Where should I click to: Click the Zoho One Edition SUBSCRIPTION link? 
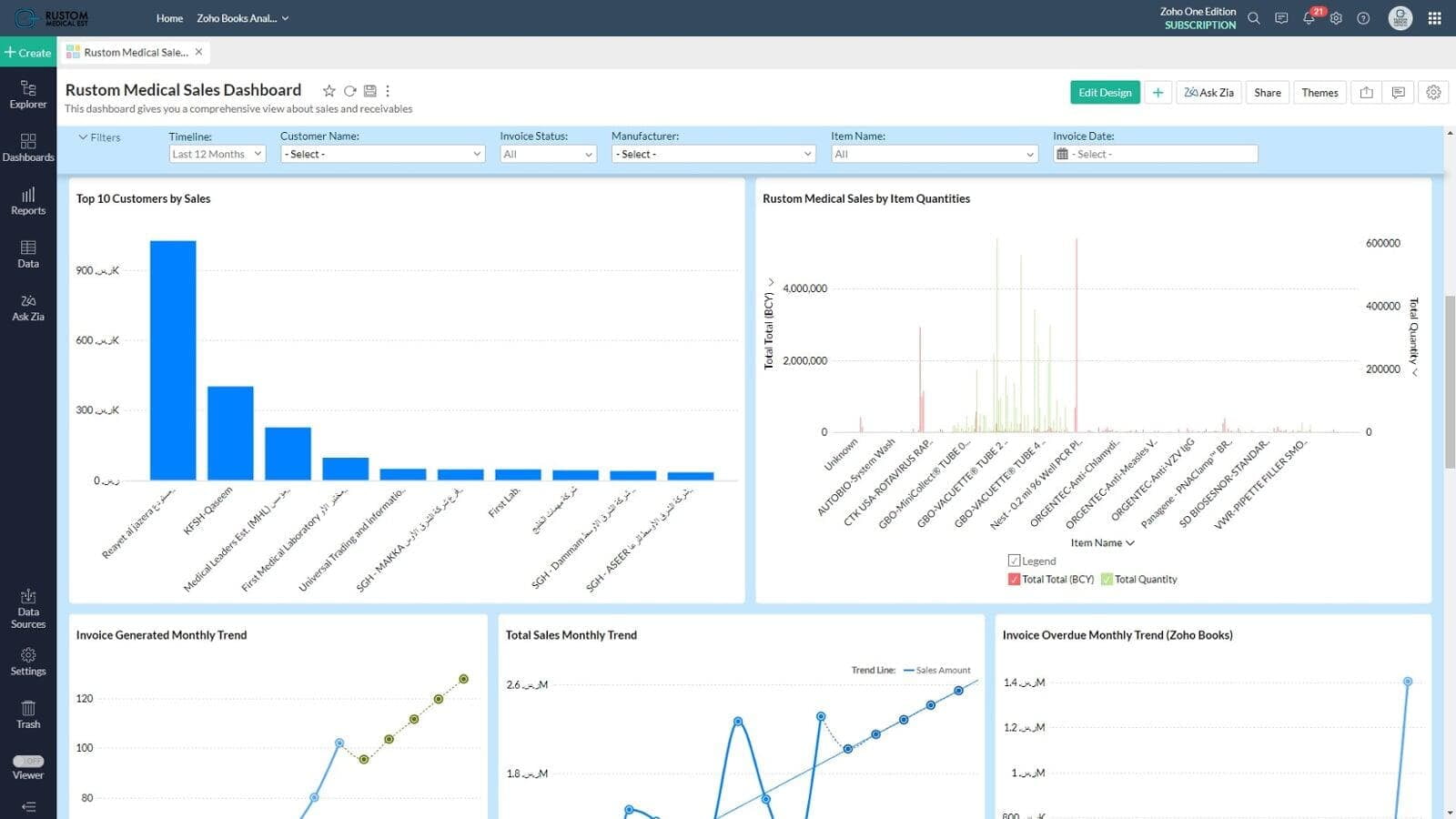coord(1198,18)
